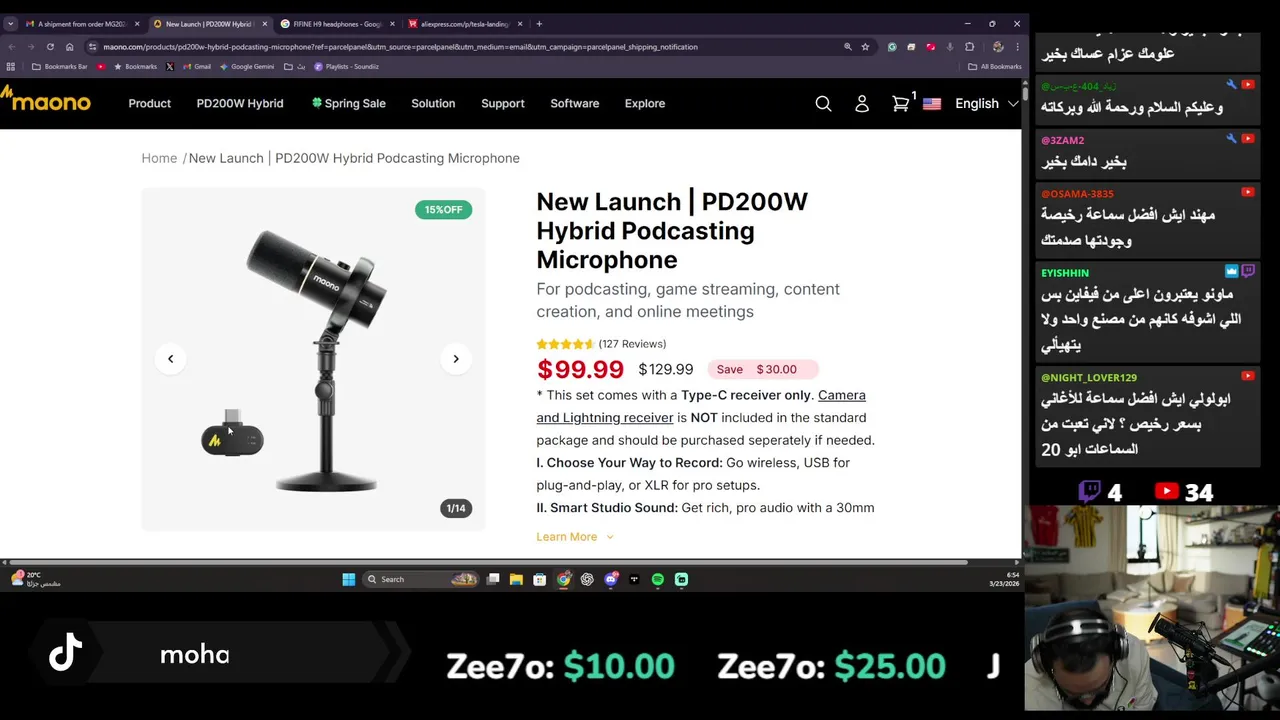Show previous product image arrow
This screenshot has height=720, width=1280.
(170, 359)
